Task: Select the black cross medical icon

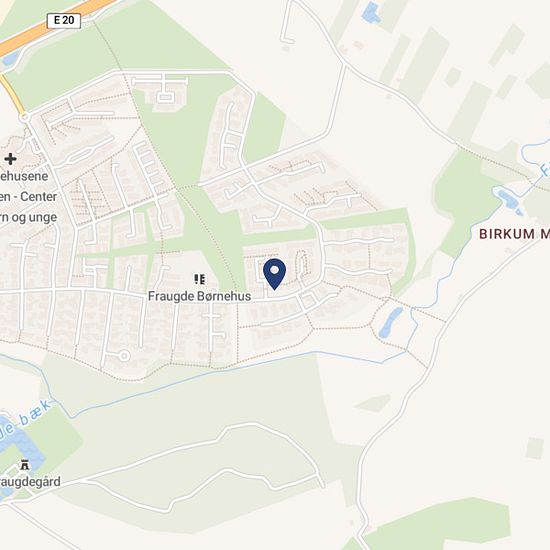Action: click(10, 159)
